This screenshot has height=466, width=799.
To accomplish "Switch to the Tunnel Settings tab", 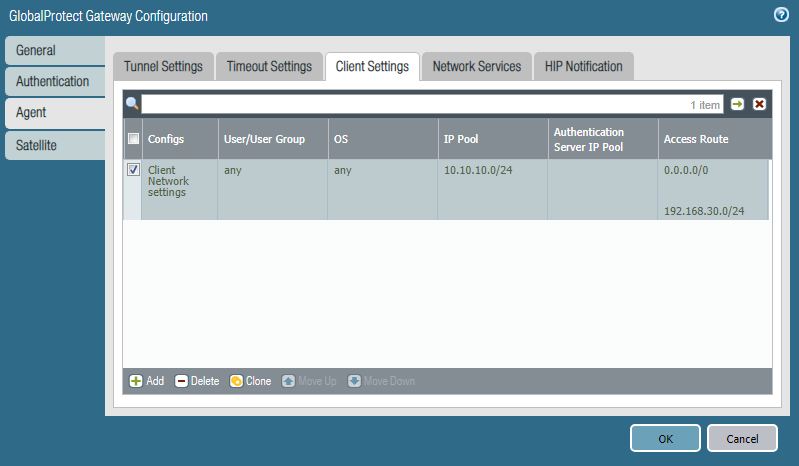I will point(163,66).
